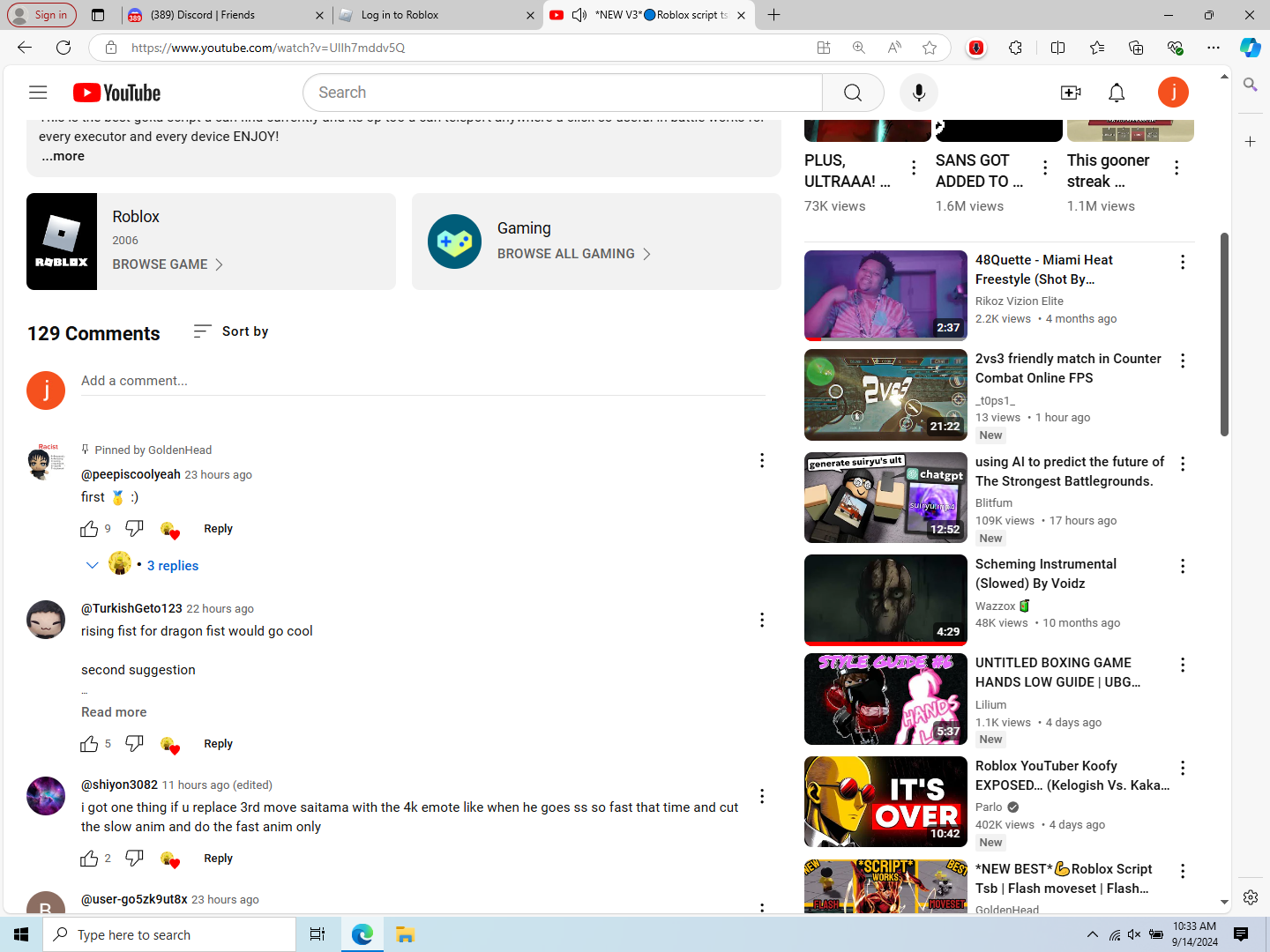Screen dimensions: 1270x952
Task: Open the 2vs3 friendly match thumbnail
Action: click(885, 395)
